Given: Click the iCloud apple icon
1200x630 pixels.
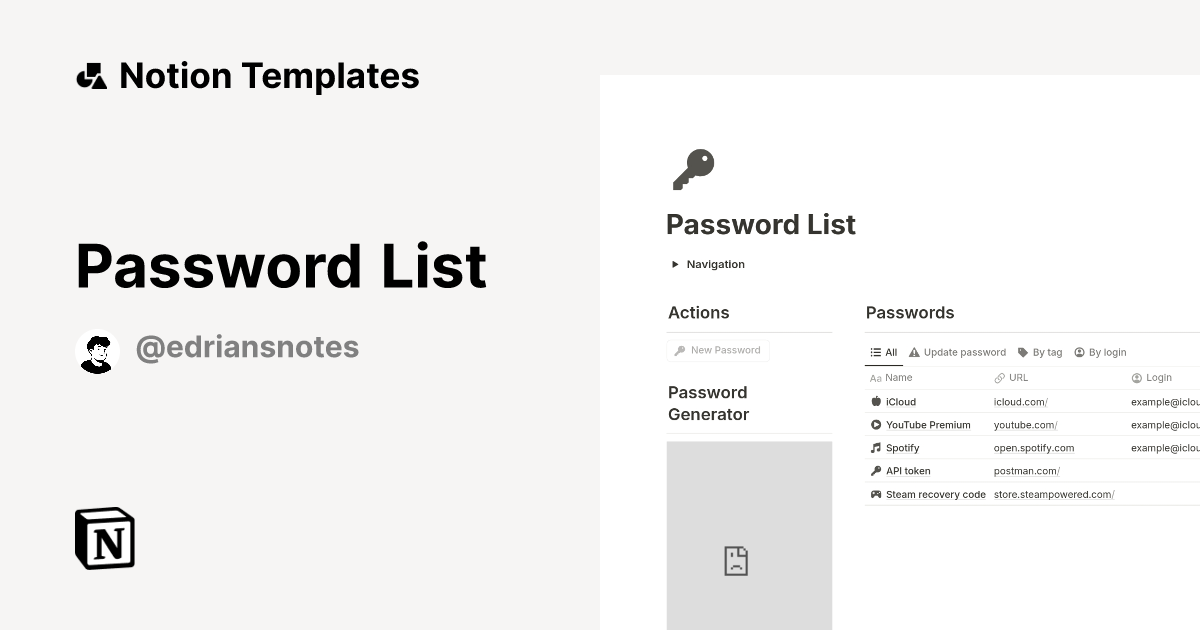Looking at the screenshot, I should coord(876,402).
